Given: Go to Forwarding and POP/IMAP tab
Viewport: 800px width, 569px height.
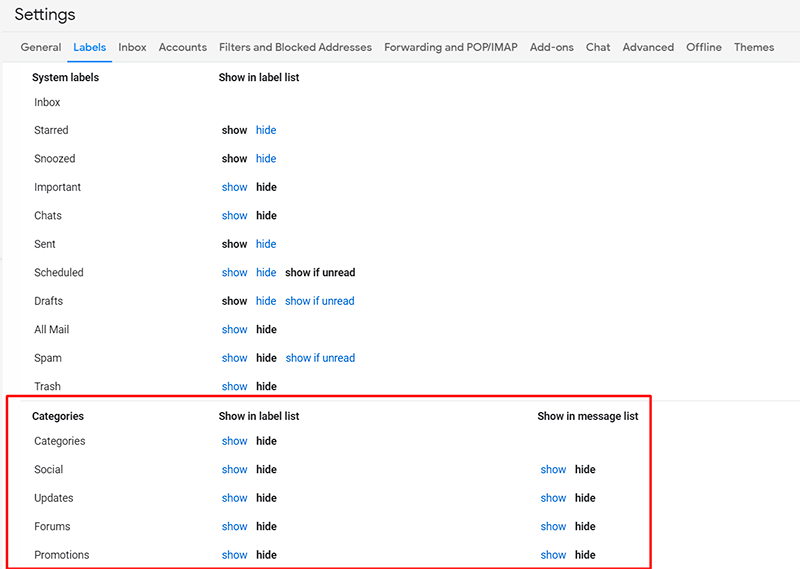Looking at the screenshot, I should coord(451,47).
